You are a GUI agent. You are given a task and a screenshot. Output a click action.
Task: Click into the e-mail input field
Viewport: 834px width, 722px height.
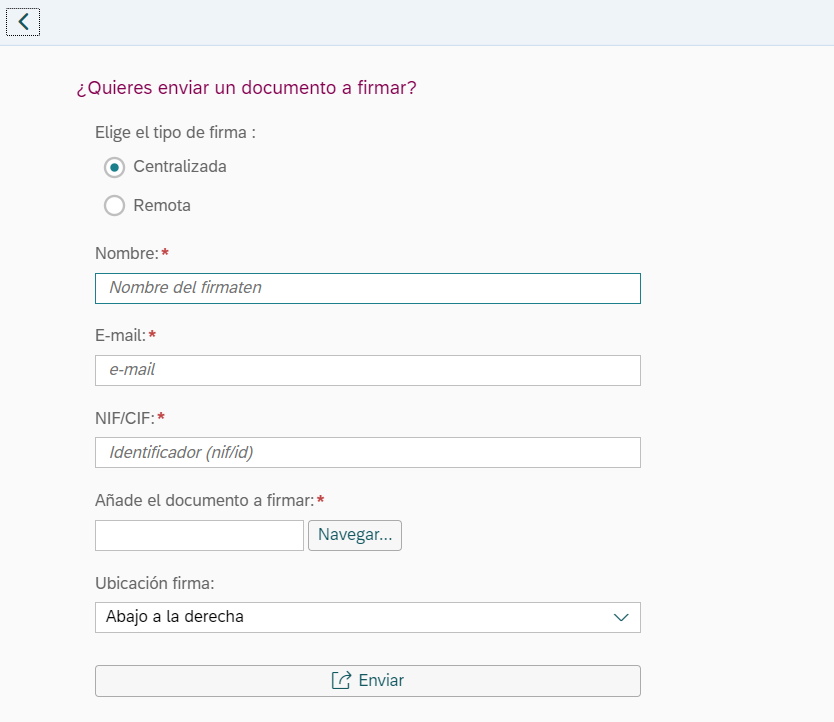(368, 370)
